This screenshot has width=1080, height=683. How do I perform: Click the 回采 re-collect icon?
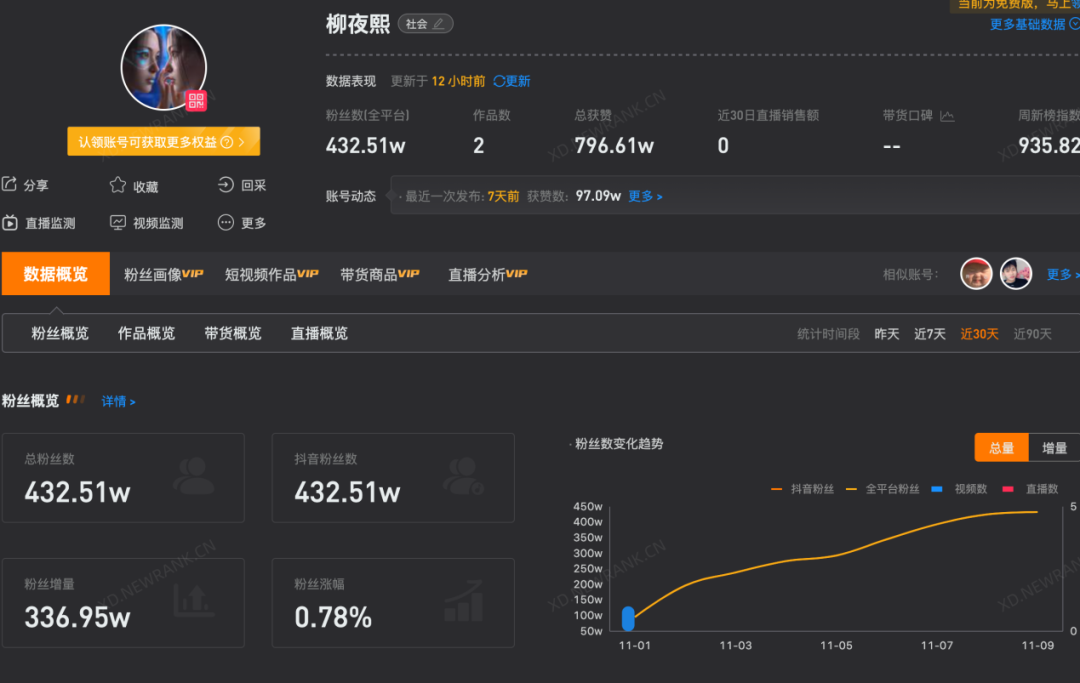click(226, 185)
